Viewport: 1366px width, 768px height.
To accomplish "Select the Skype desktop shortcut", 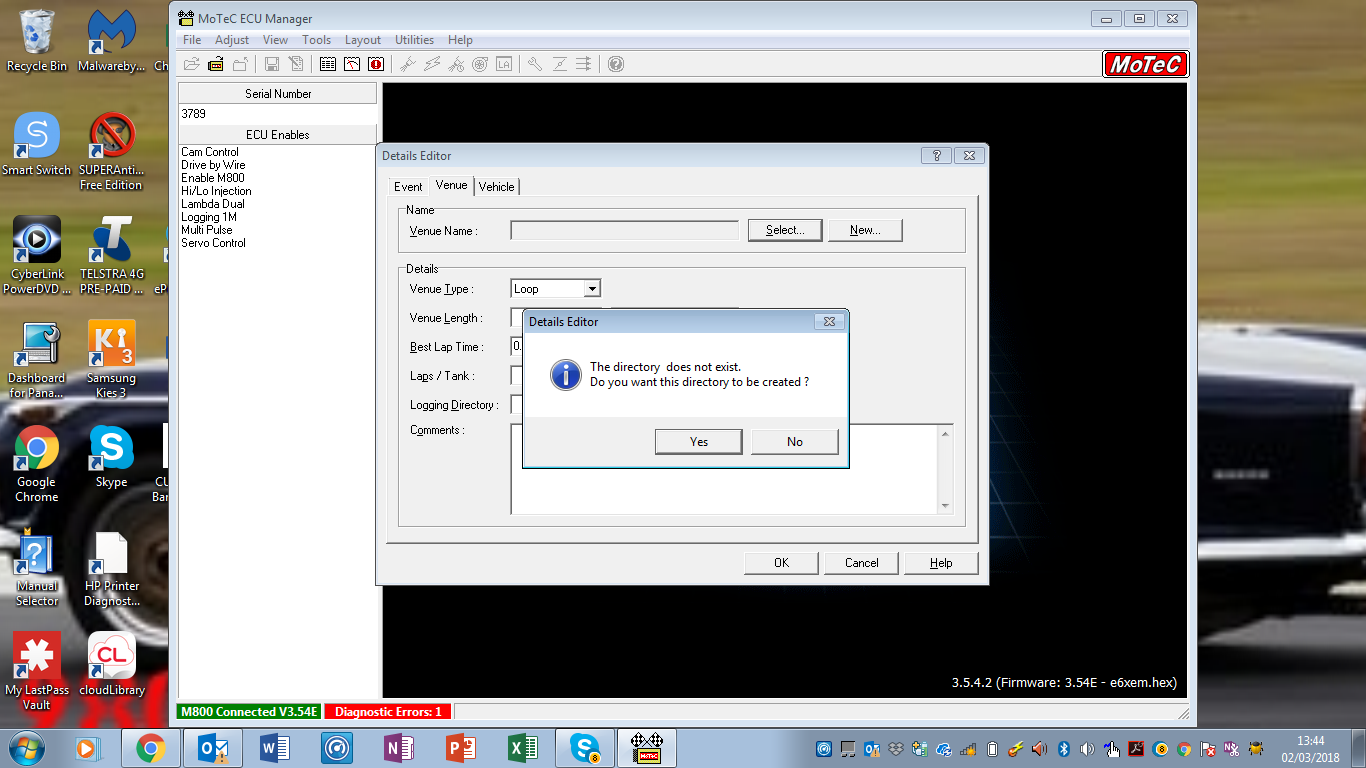I will [111, 456].
